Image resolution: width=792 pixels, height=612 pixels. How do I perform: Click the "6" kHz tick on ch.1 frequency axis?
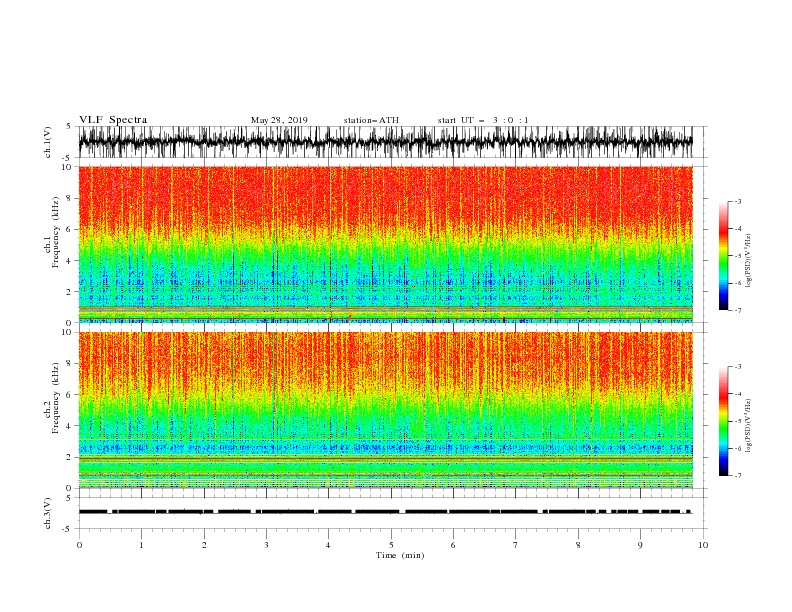coord(69,229)
